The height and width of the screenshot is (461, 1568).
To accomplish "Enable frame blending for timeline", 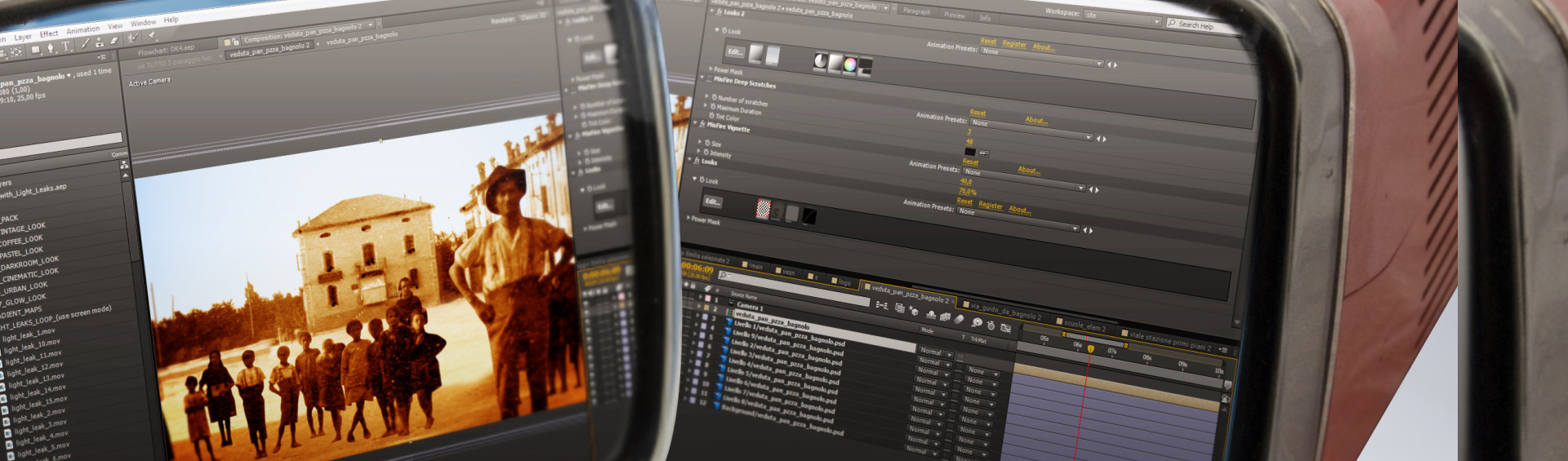I will pyautogui.click(x=945, y=316).
